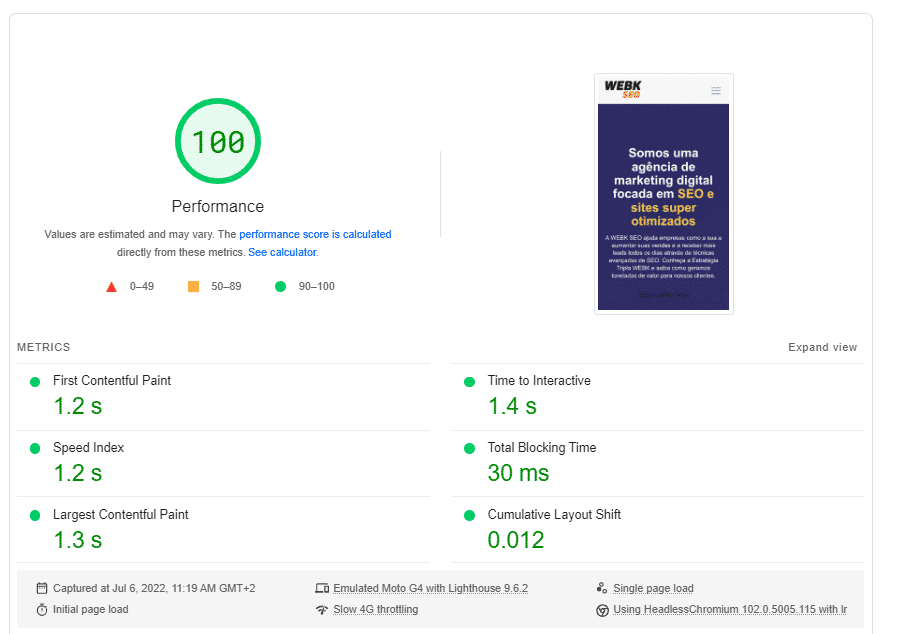The image size is (908, 634).
Task: Click the orange square legend marker for 50–89
Action: coord(194,286)
